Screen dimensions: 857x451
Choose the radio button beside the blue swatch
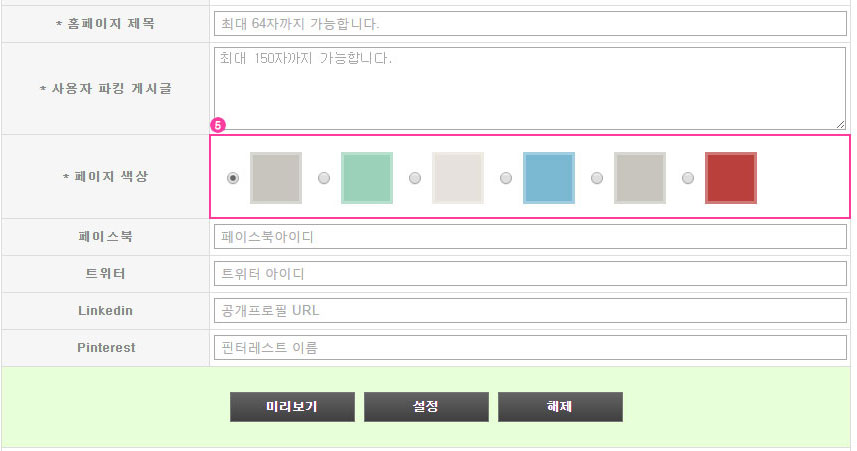506,178
